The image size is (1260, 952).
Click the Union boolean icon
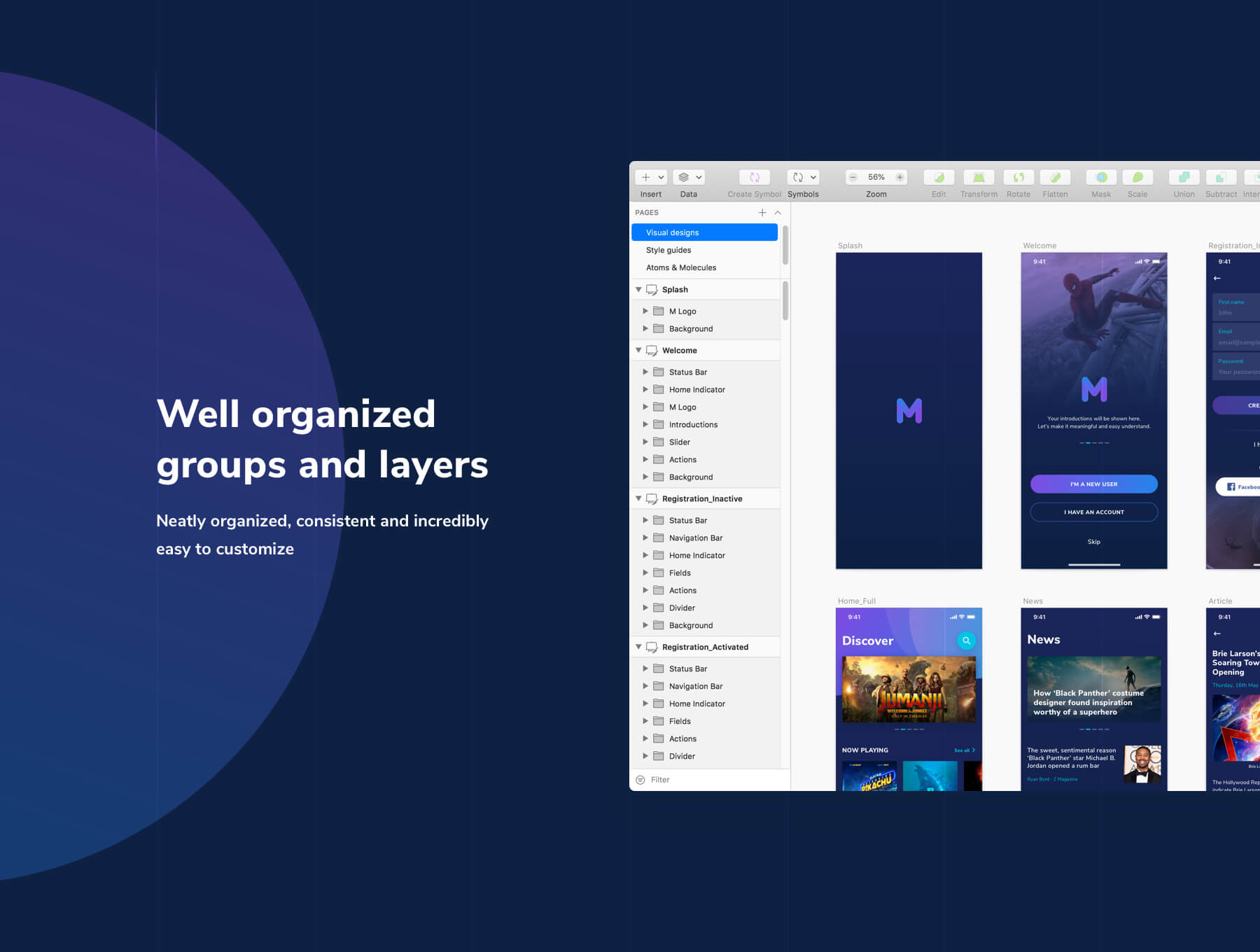pyautogui.click(x=1184, y=178)
